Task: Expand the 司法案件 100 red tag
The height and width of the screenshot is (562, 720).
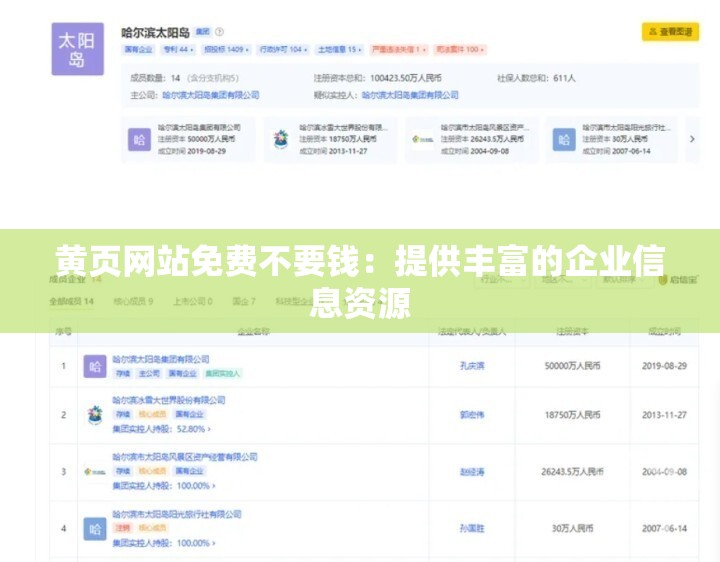Action: point(460,49)
